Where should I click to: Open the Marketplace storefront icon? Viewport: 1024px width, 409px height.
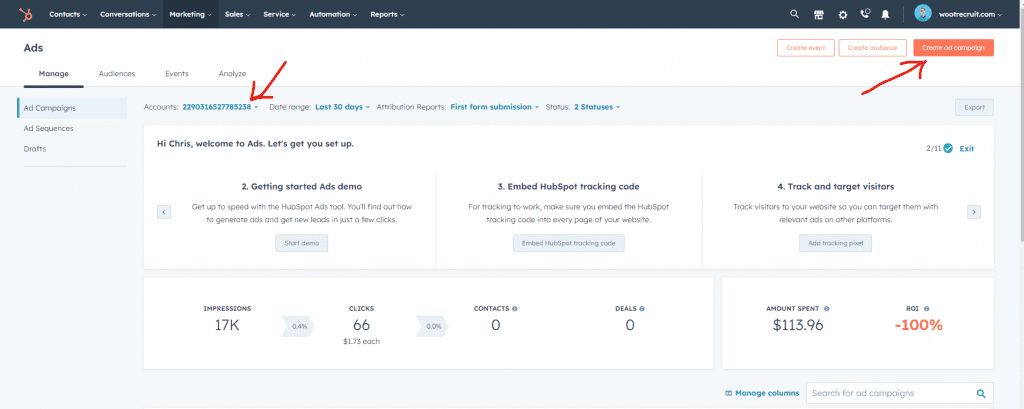pyautogui.click(x=819, y=15)
